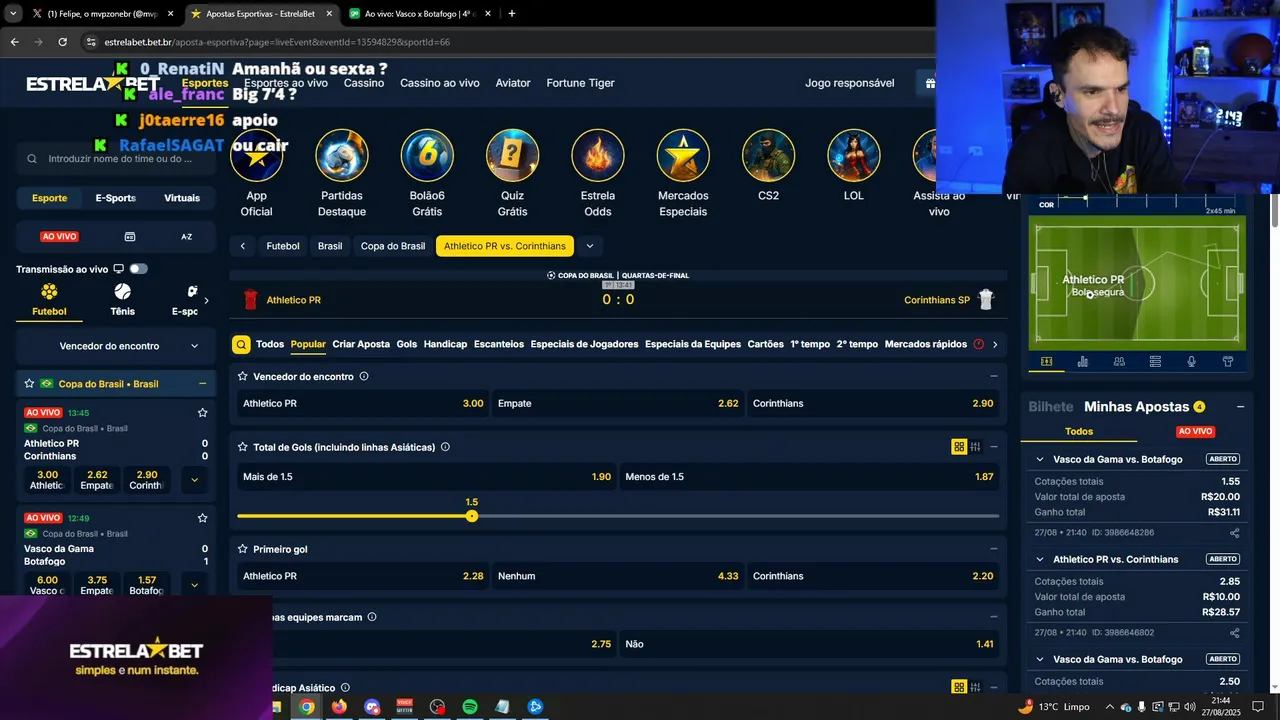
Task: Filter my bets by AO VIVO tab
Action: click(1195, 431)
